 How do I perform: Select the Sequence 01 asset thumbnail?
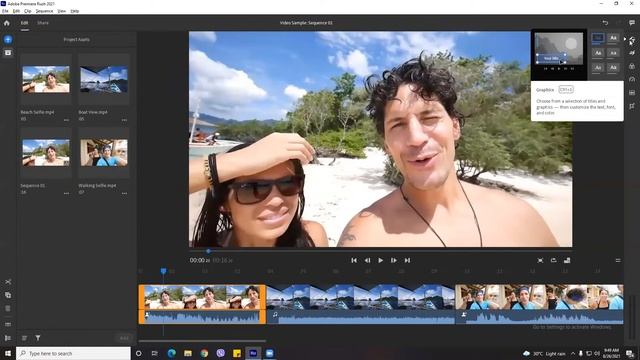[x=46, y=153]
